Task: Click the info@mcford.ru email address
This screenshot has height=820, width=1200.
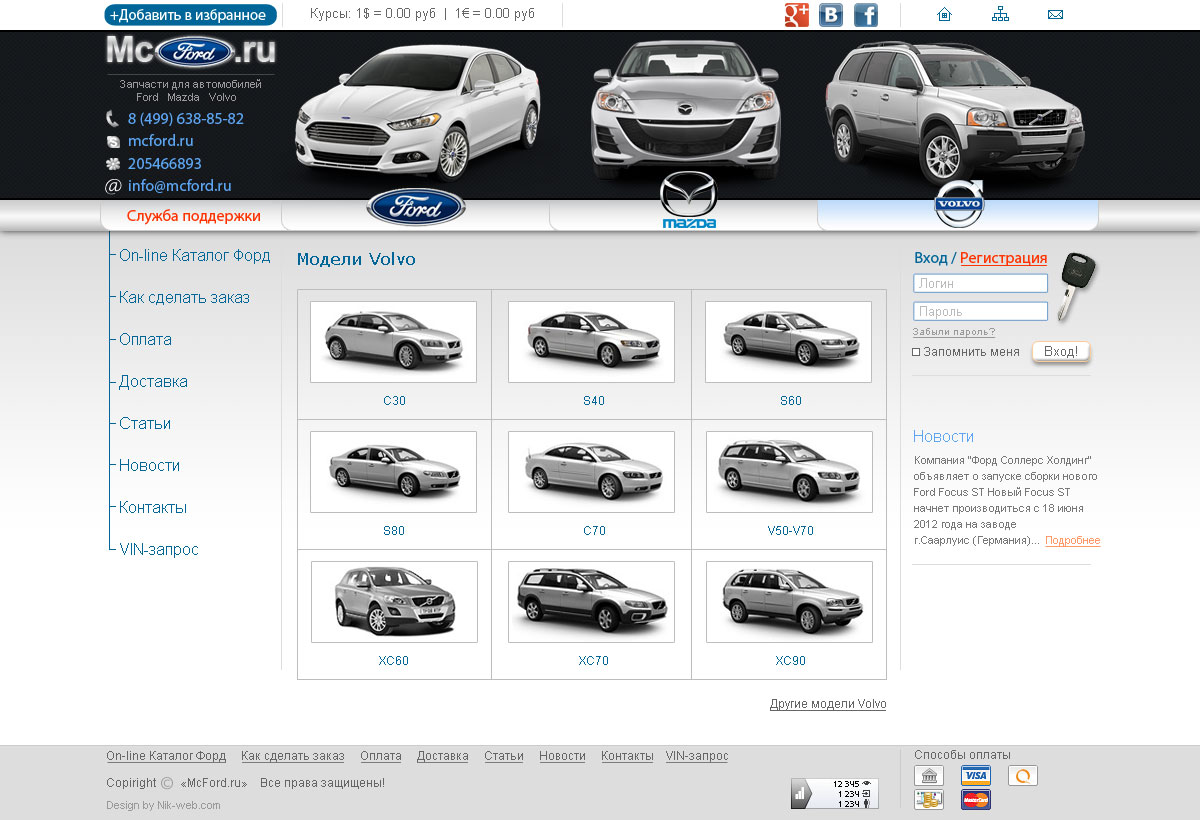Action: click(179, 186)
